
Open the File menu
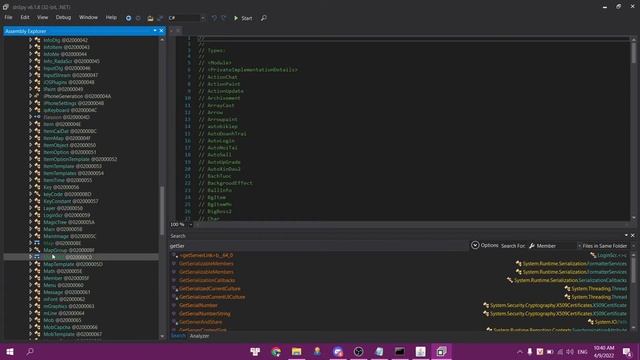tap(8, 18)
